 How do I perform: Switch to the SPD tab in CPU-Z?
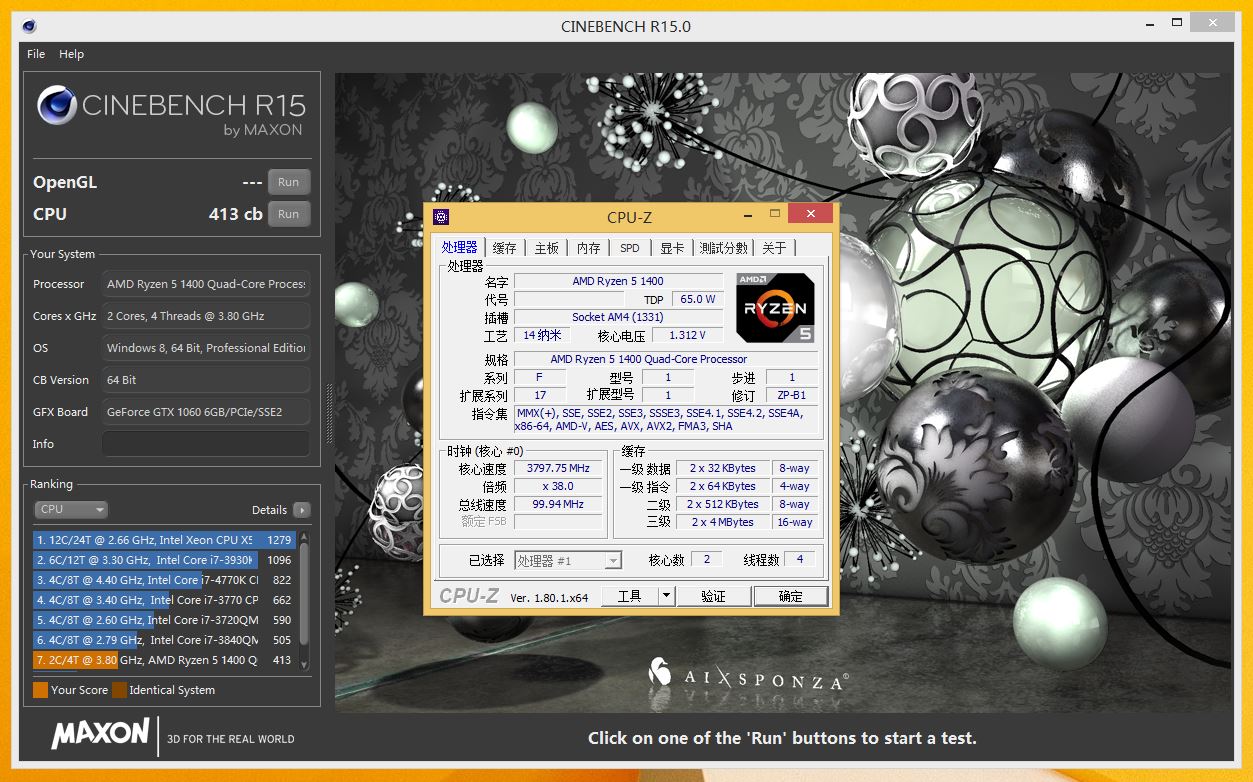coord(629,247)
